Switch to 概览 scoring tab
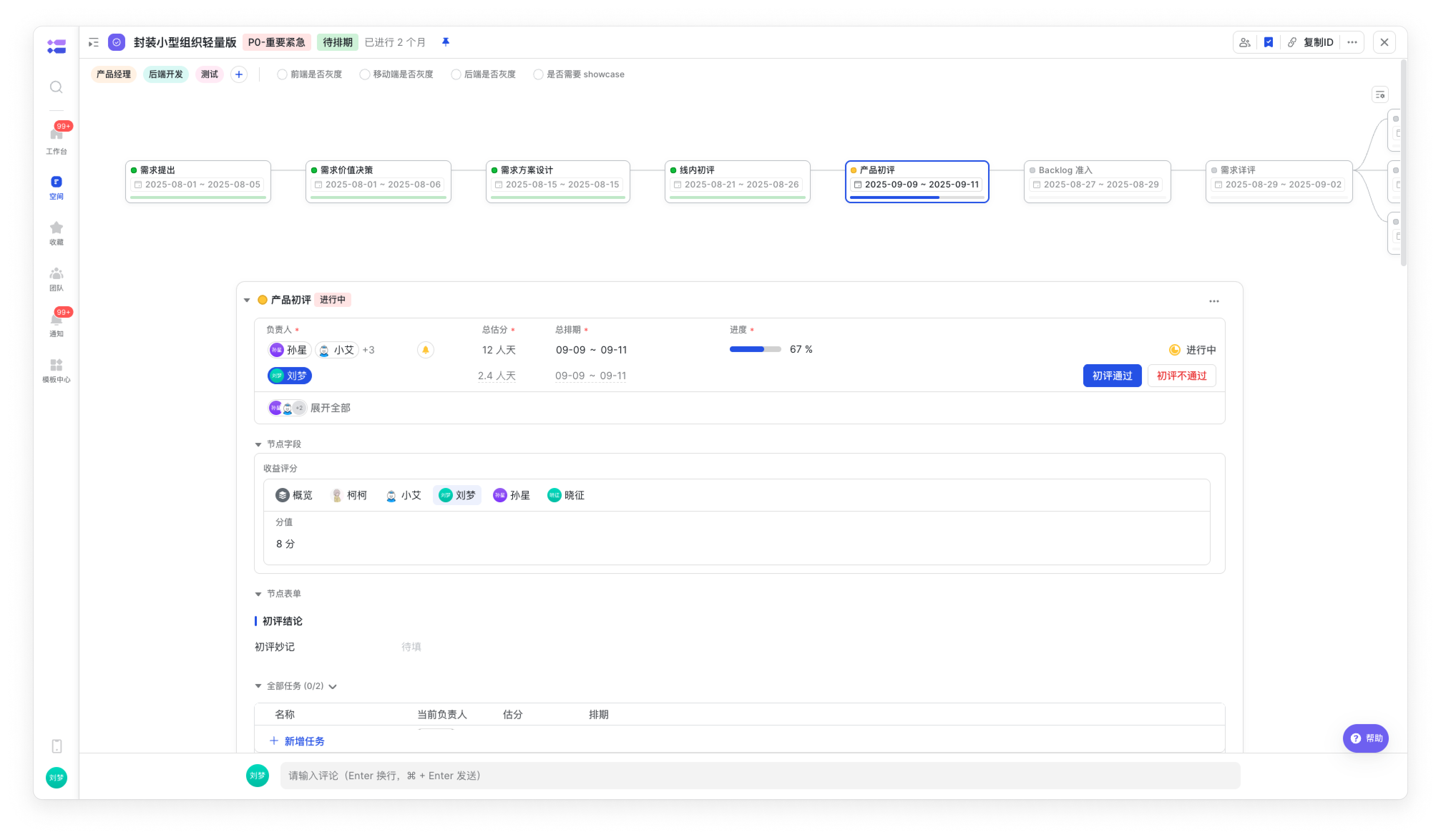The width and height of the screenshot is (1441, 840). click(x=294, y=495)
